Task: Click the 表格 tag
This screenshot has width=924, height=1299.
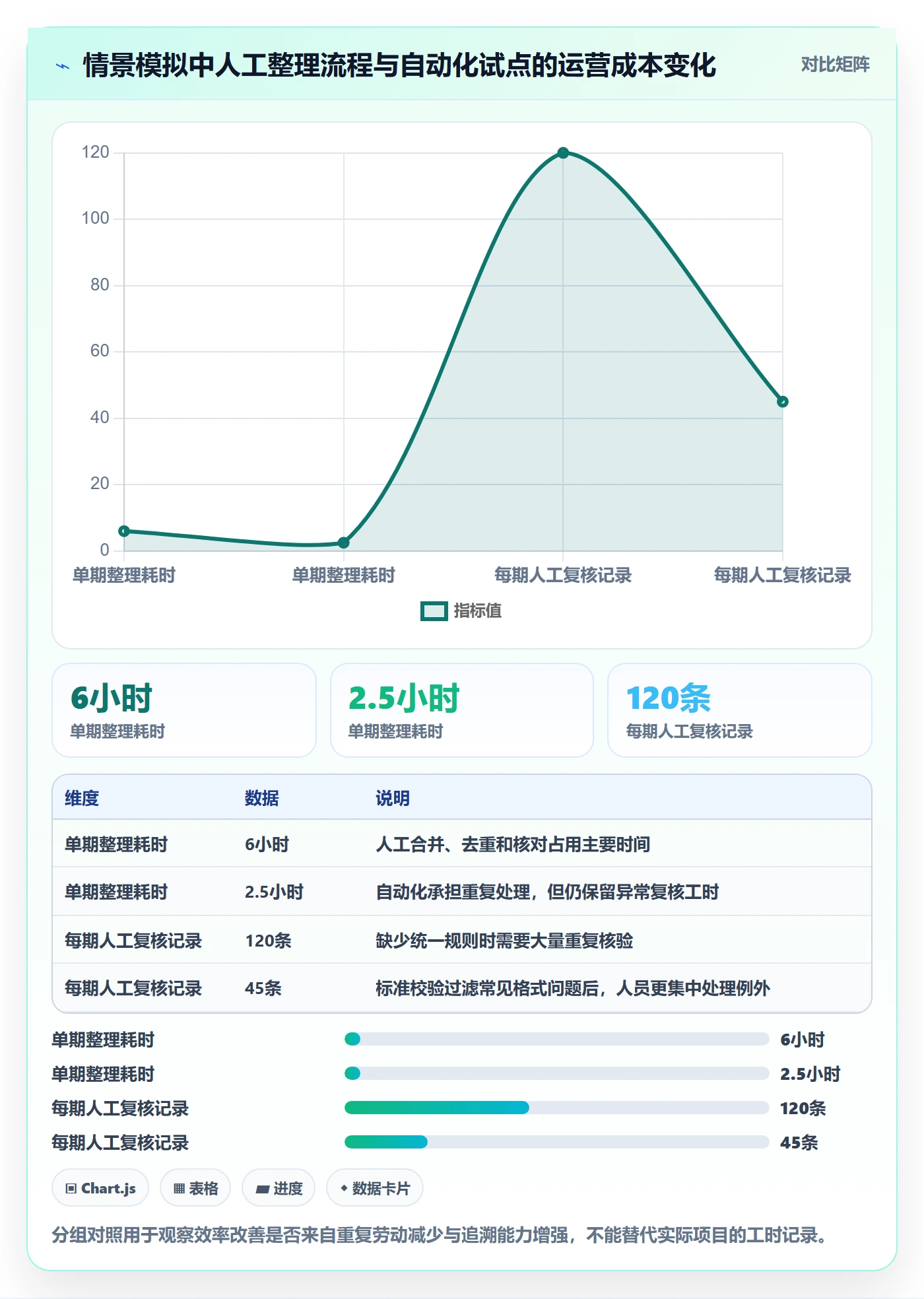Action: click(195, 1188)
